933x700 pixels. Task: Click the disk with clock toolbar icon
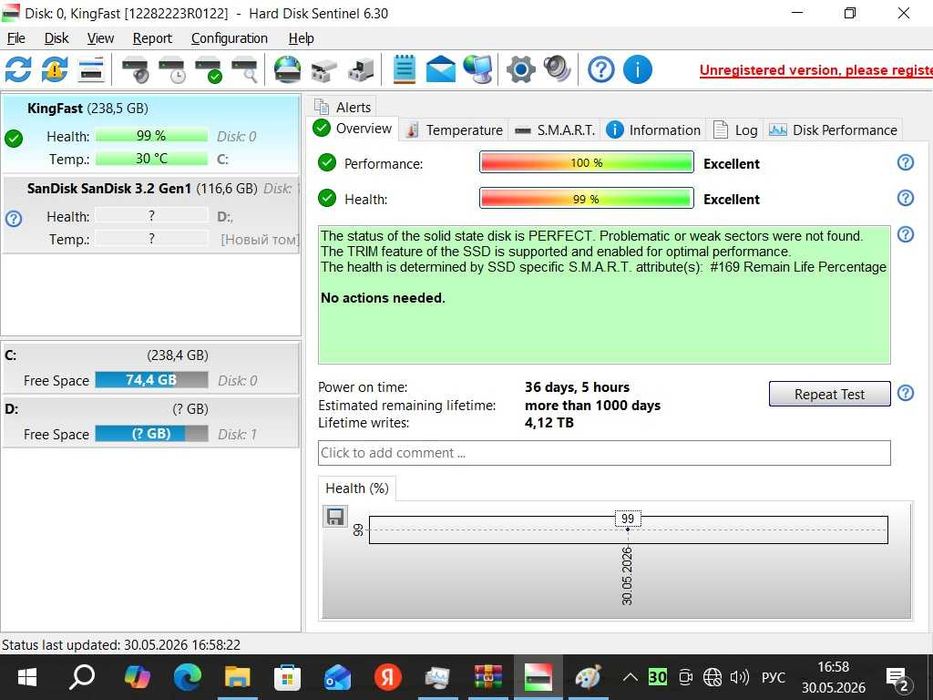[x=173, y=70]
